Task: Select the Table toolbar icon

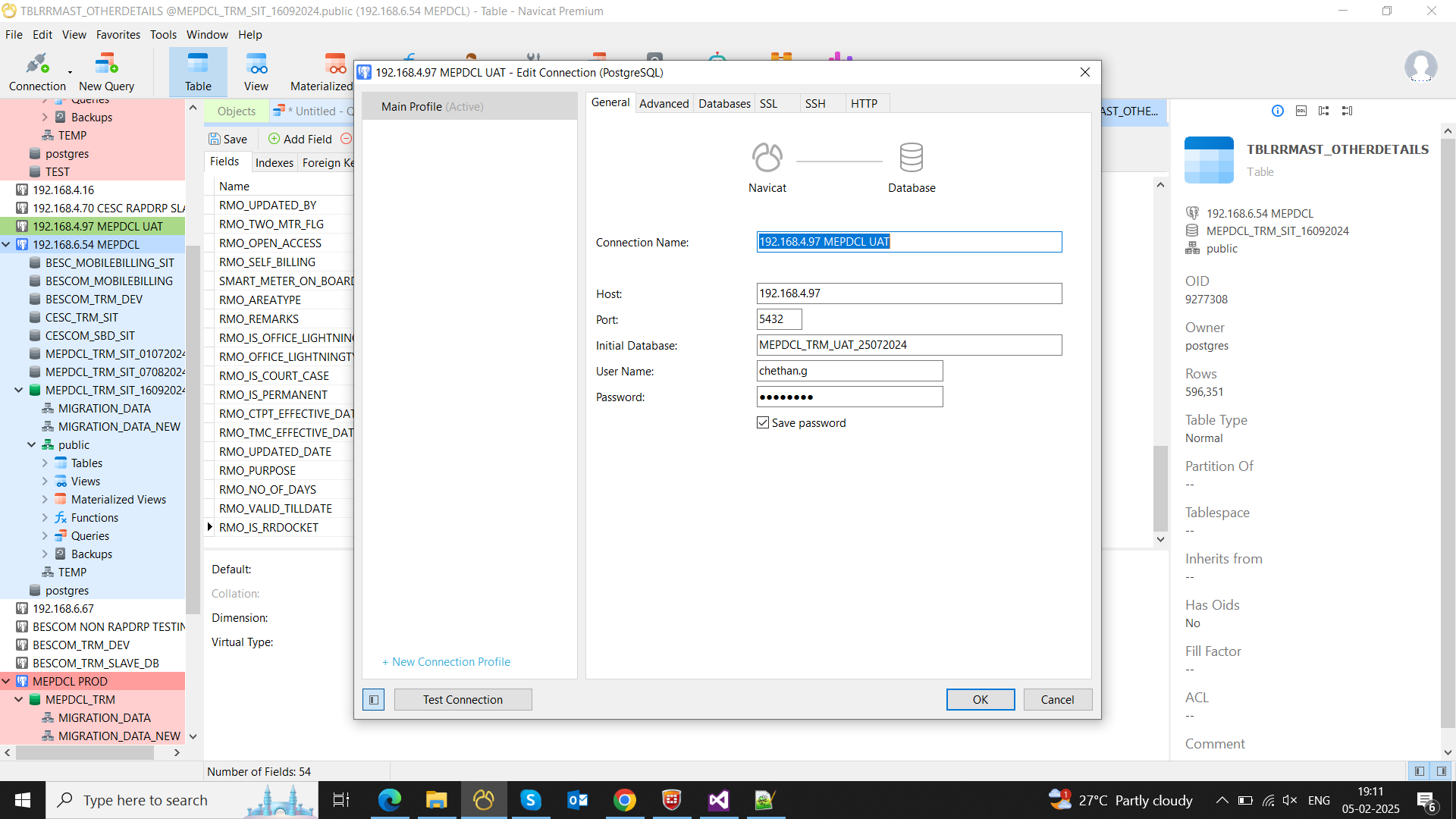Action: (x=198, y=72)
